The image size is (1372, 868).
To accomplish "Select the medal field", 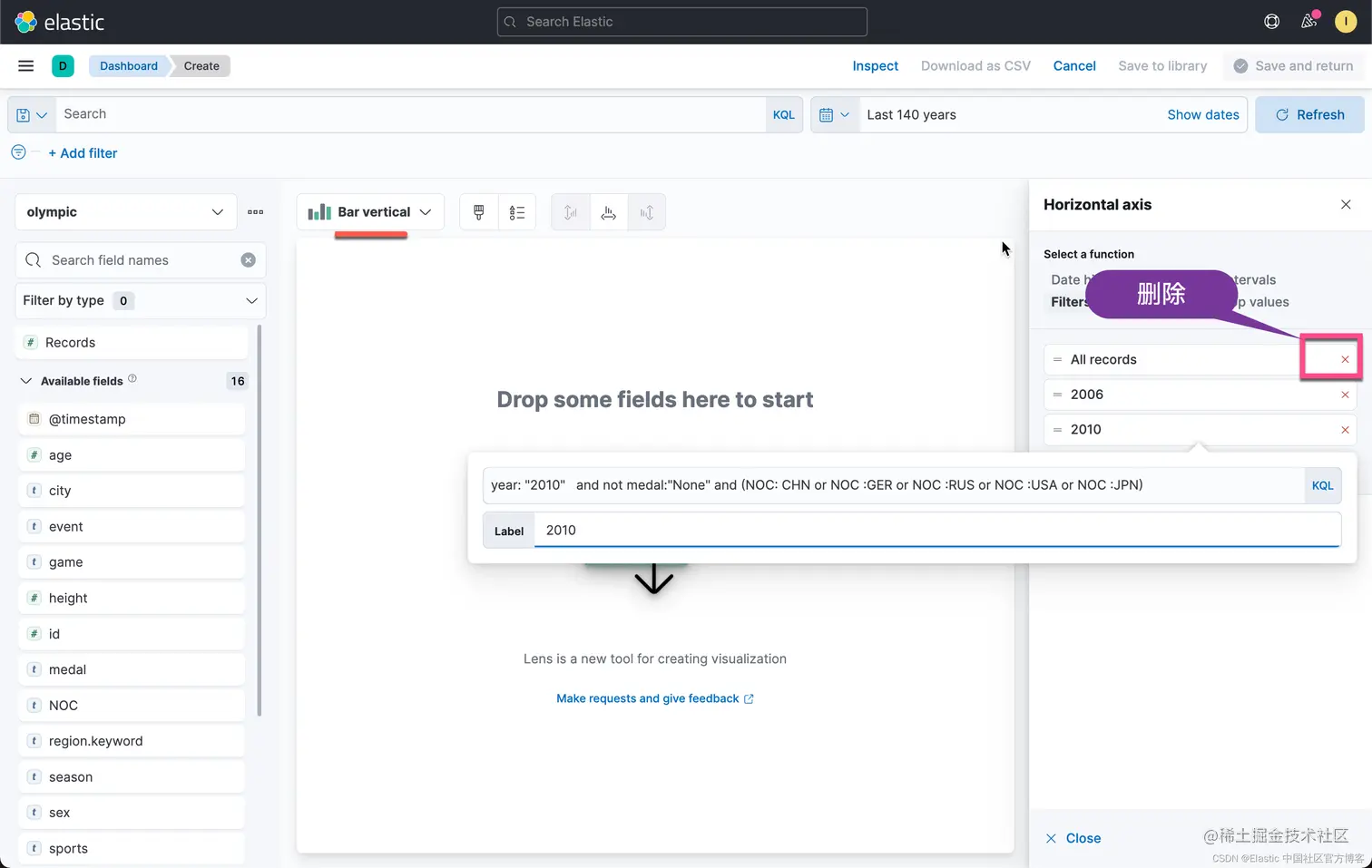I will (x=132, y=670).
